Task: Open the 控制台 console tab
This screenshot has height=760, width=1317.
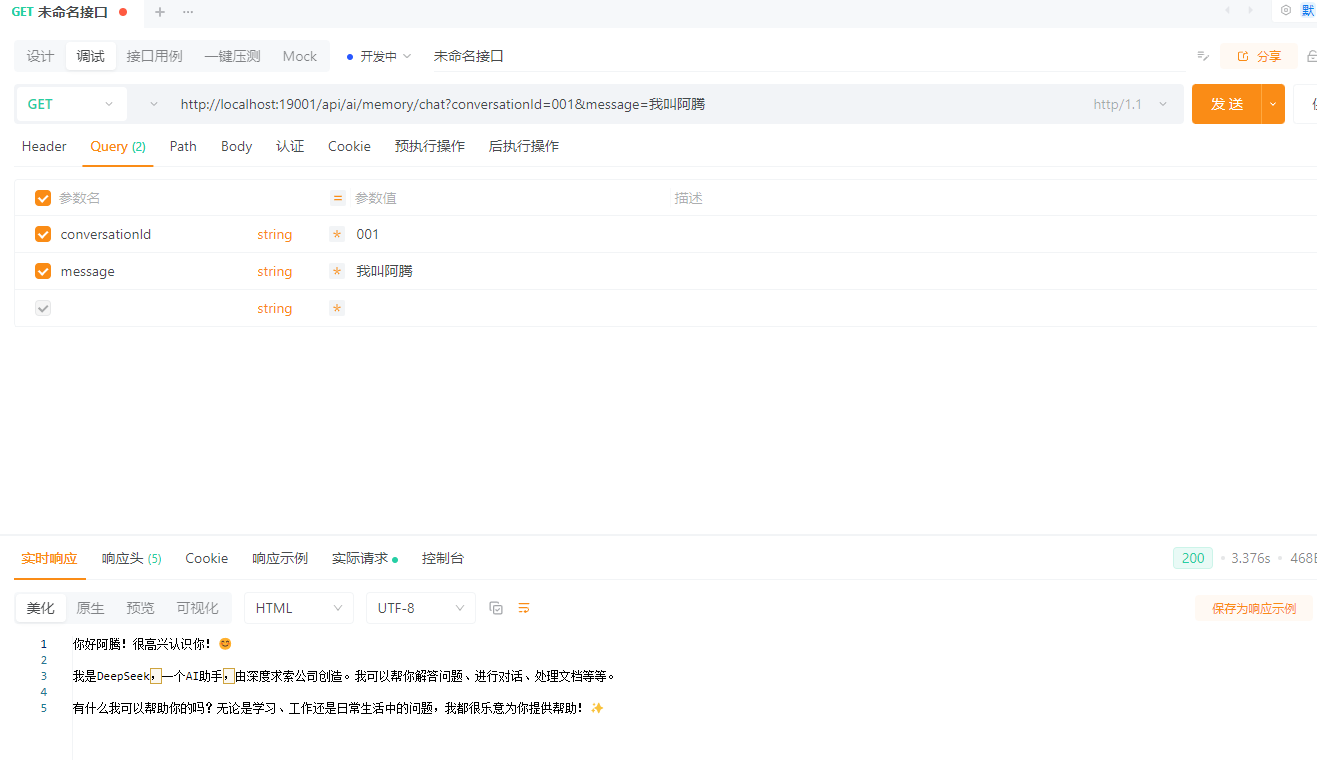Action: pos(442,558)
